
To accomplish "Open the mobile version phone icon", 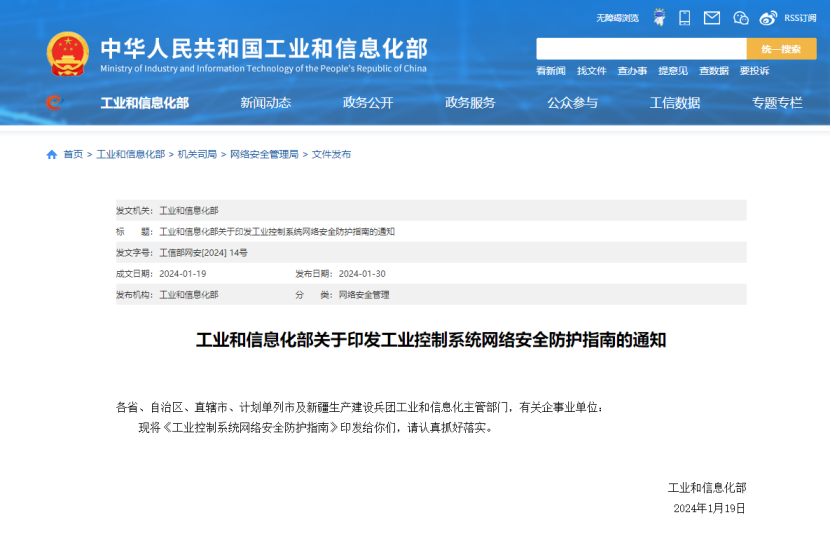I will pos(685,18).
